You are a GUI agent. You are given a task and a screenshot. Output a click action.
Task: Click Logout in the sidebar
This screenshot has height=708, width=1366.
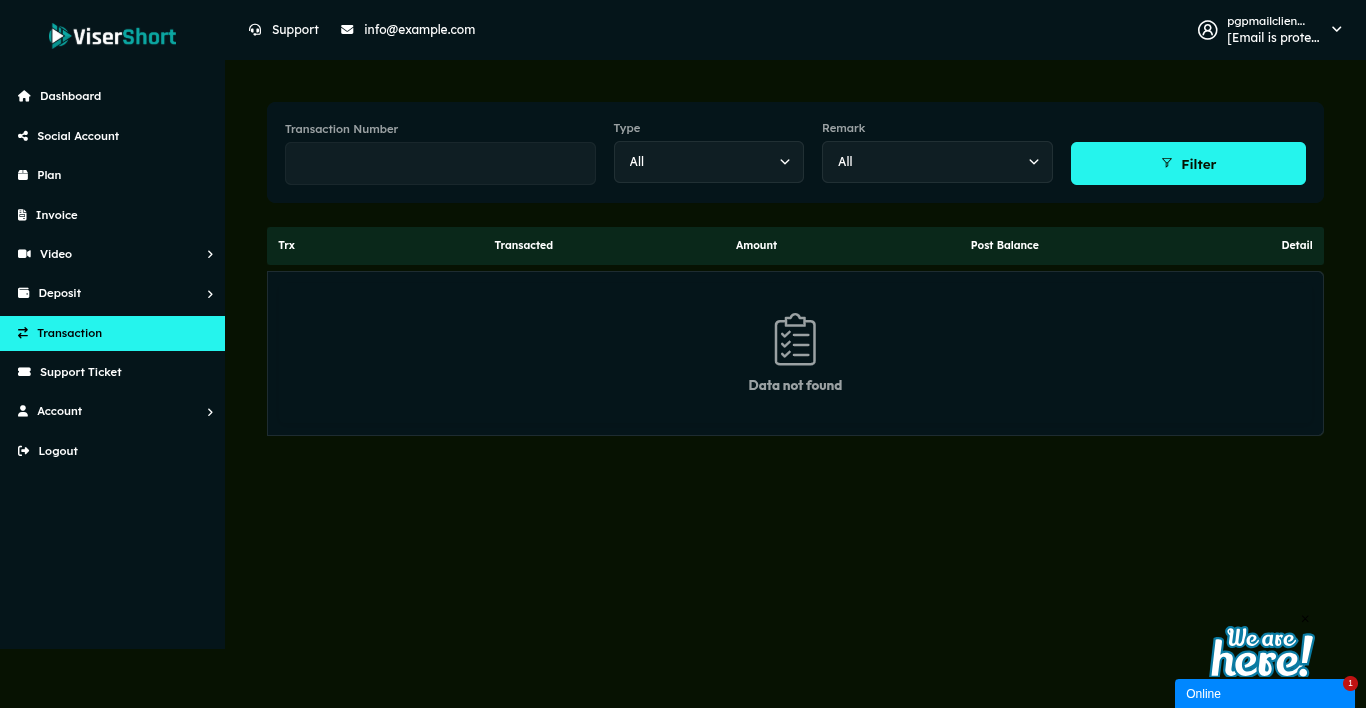[x=57, y=451]
